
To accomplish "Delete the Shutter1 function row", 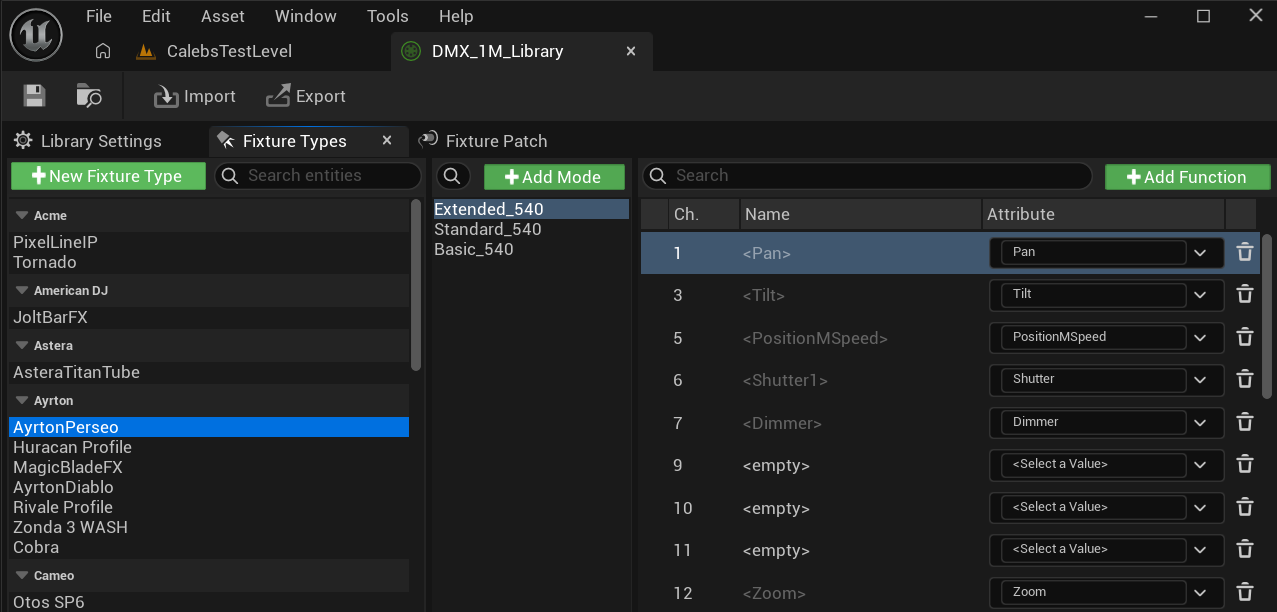I will [1245, 379].
